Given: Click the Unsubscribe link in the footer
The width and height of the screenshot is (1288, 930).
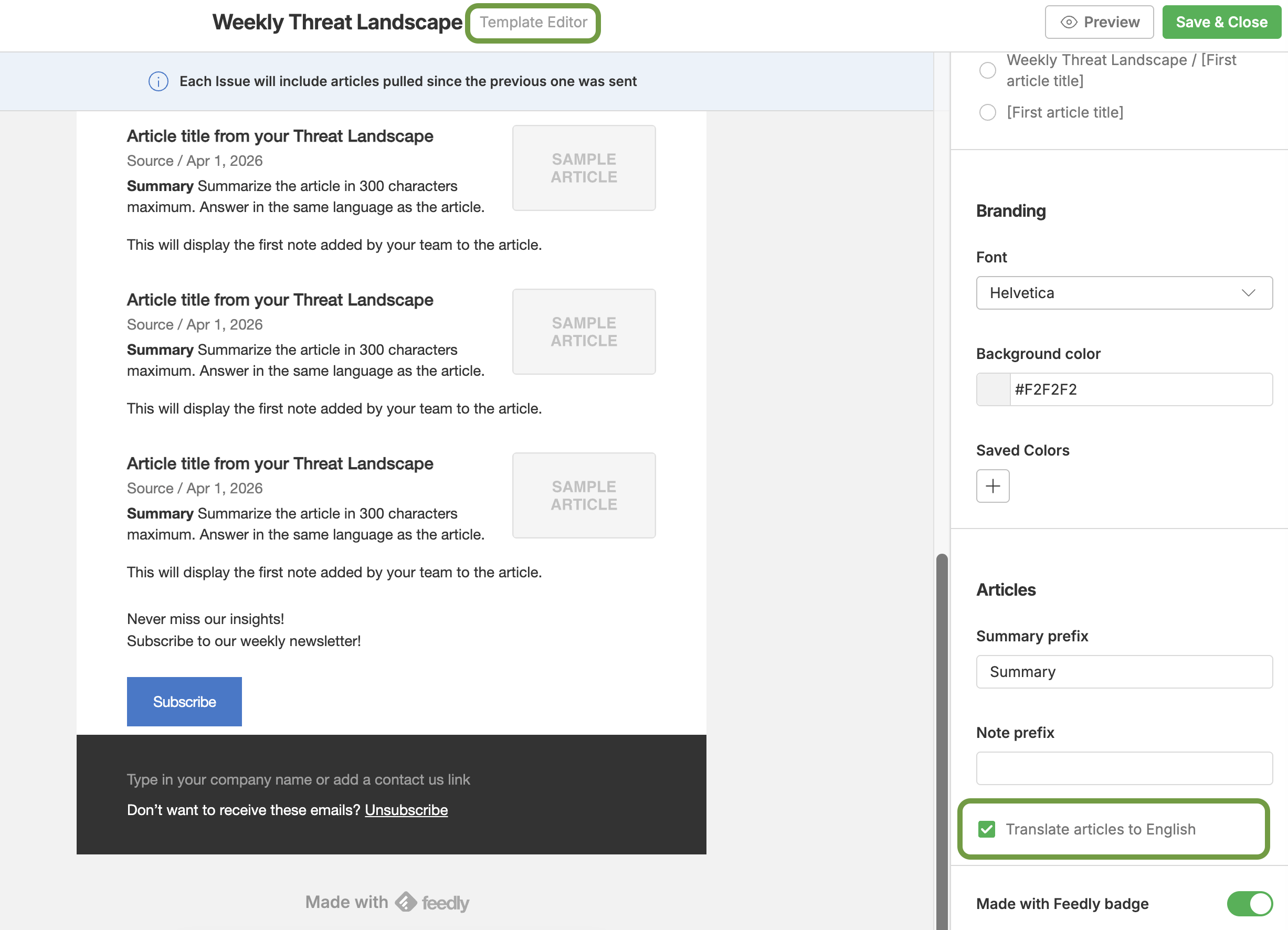Looking at the screenshot, I should pyautogui.click(x=406, y=810).
